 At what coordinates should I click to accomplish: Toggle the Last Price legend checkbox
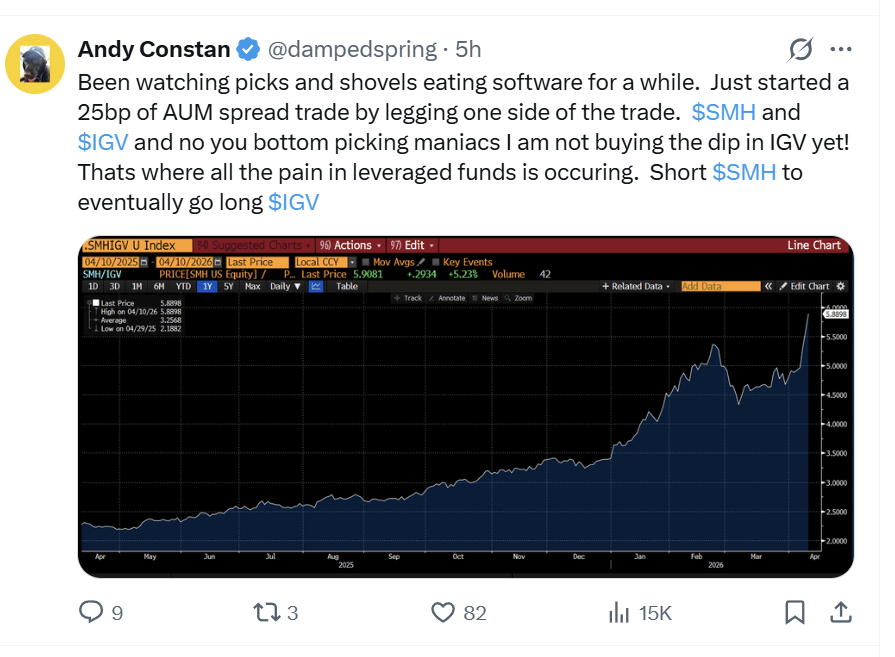tap(96, 303)
